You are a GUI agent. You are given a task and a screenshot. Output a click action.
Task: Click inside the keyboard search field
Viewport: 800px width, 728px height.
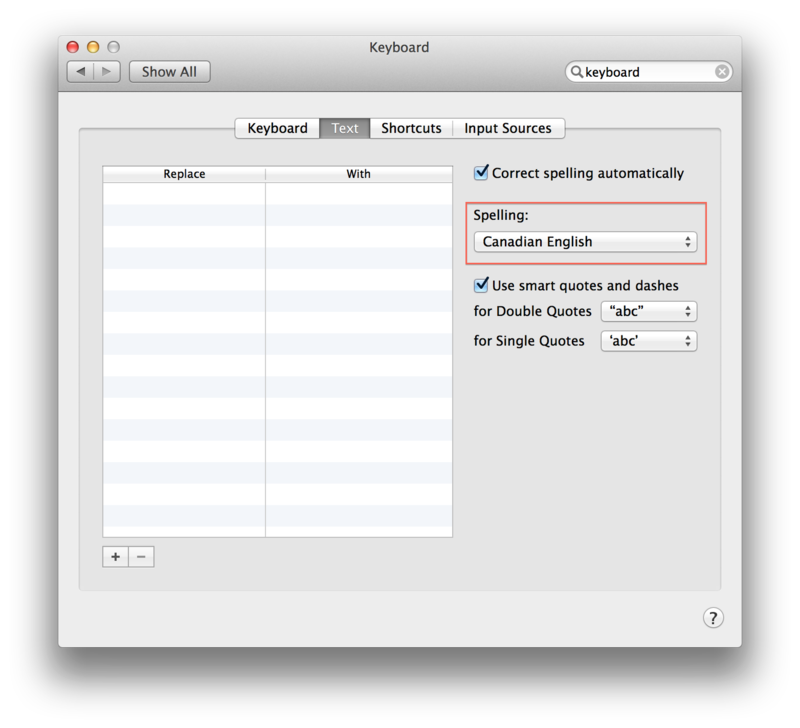645,72
